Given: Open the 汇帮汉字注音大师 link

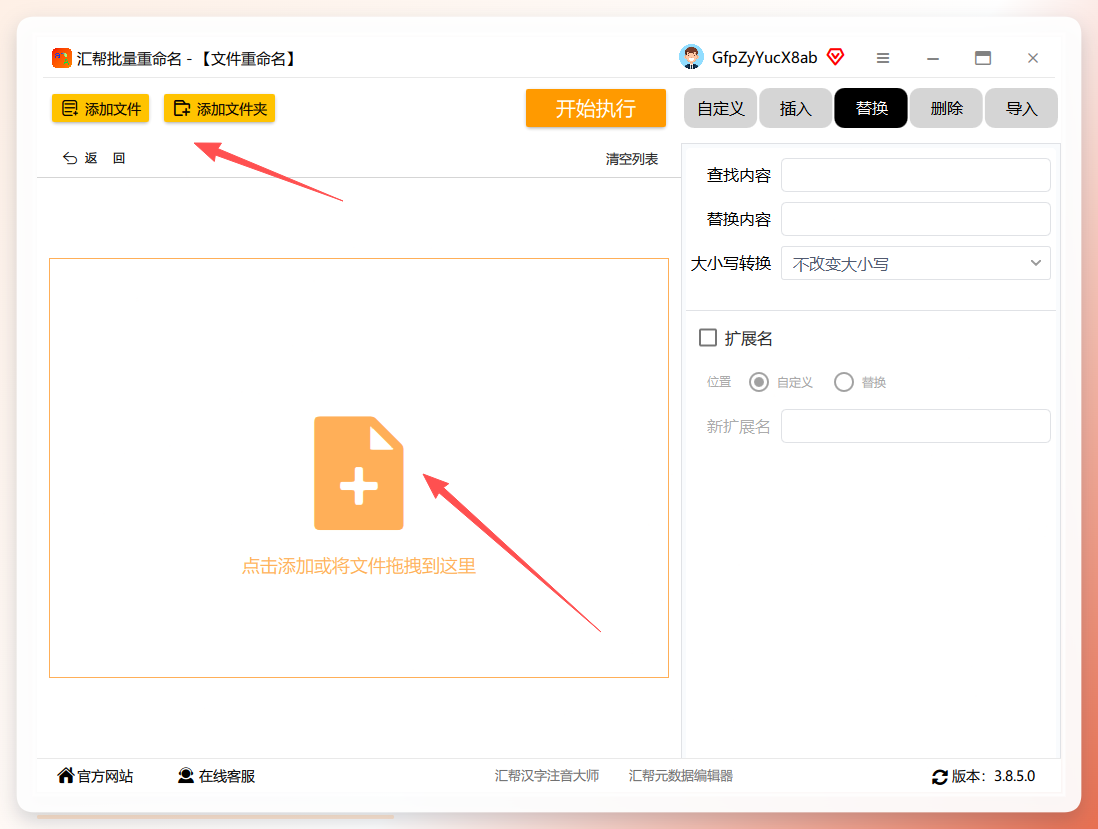Looking at the screenshot, I should 547,776.
